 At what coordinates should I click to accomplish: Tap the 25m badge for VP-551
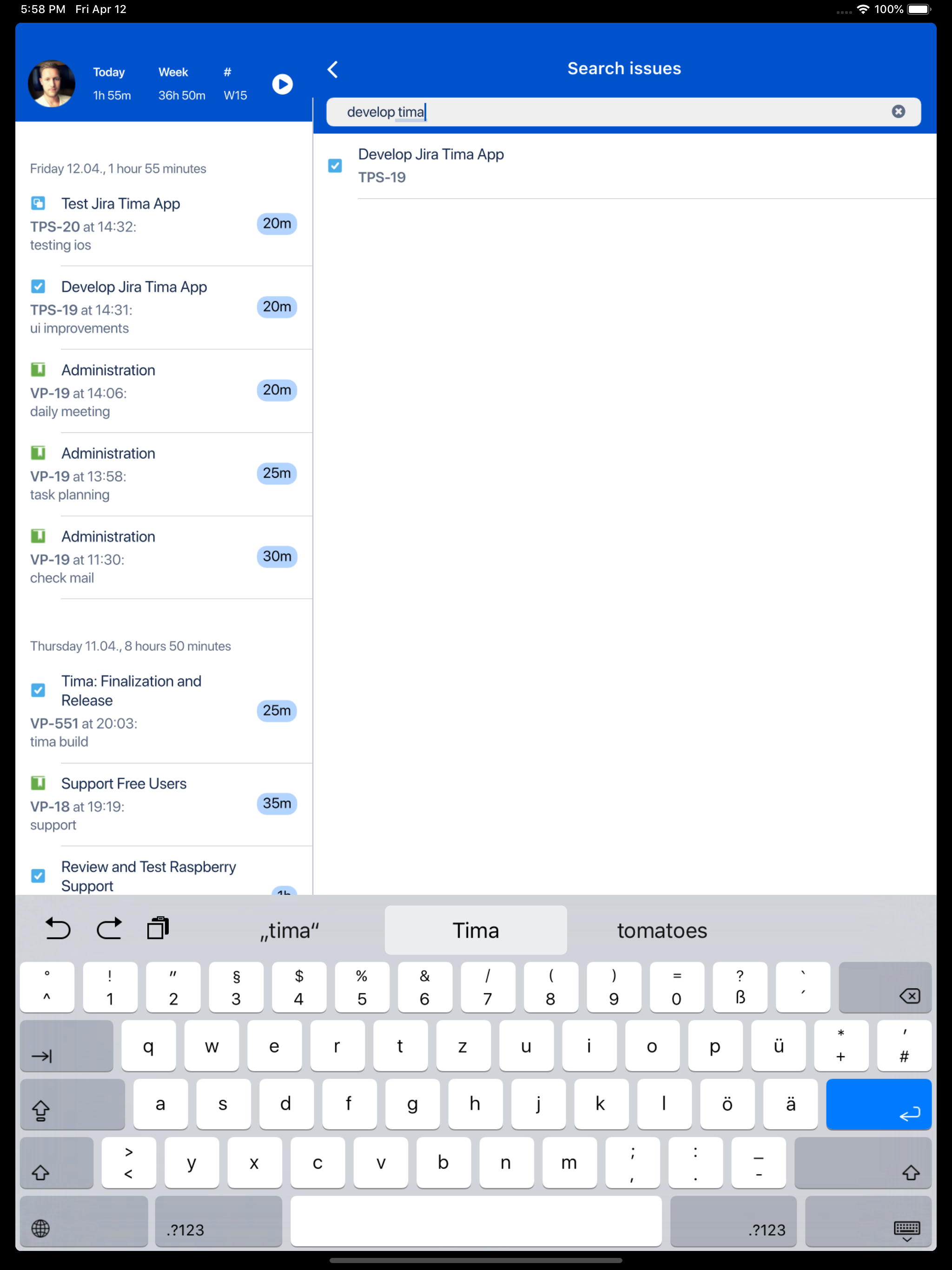[x=277, y=711]
